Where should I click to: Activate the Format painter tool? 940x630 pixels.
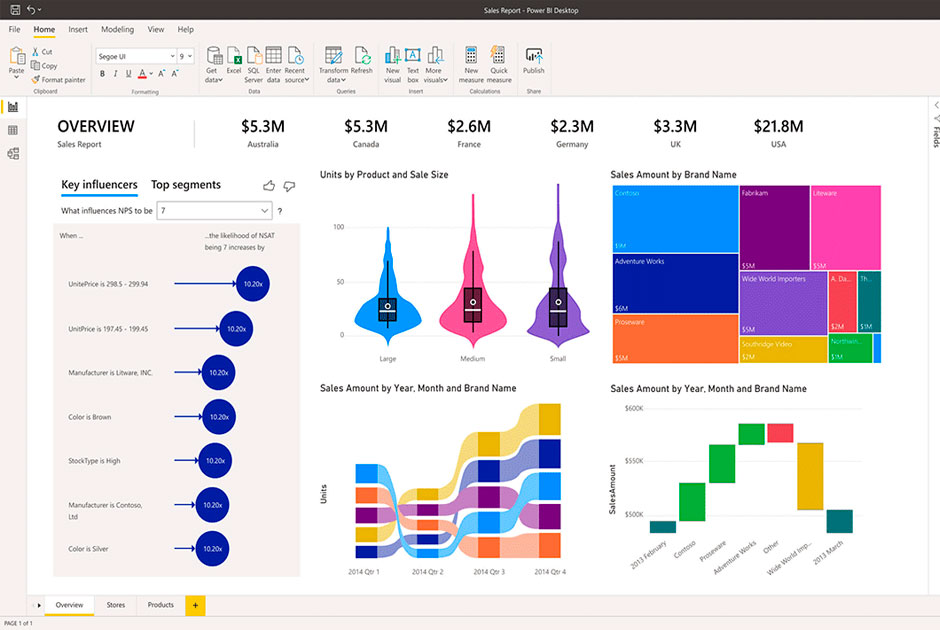(59, 79)
